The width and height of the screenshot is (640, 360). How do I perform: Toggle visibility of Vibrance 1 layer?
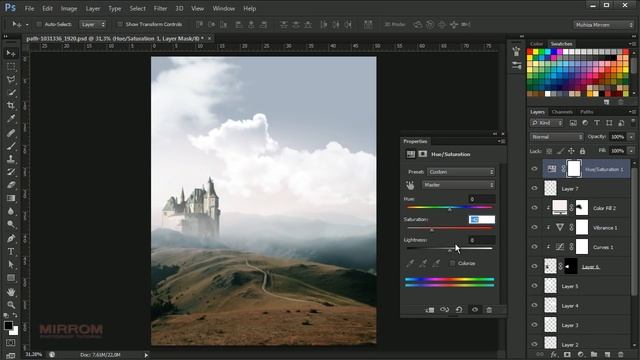tap(534, 227)
